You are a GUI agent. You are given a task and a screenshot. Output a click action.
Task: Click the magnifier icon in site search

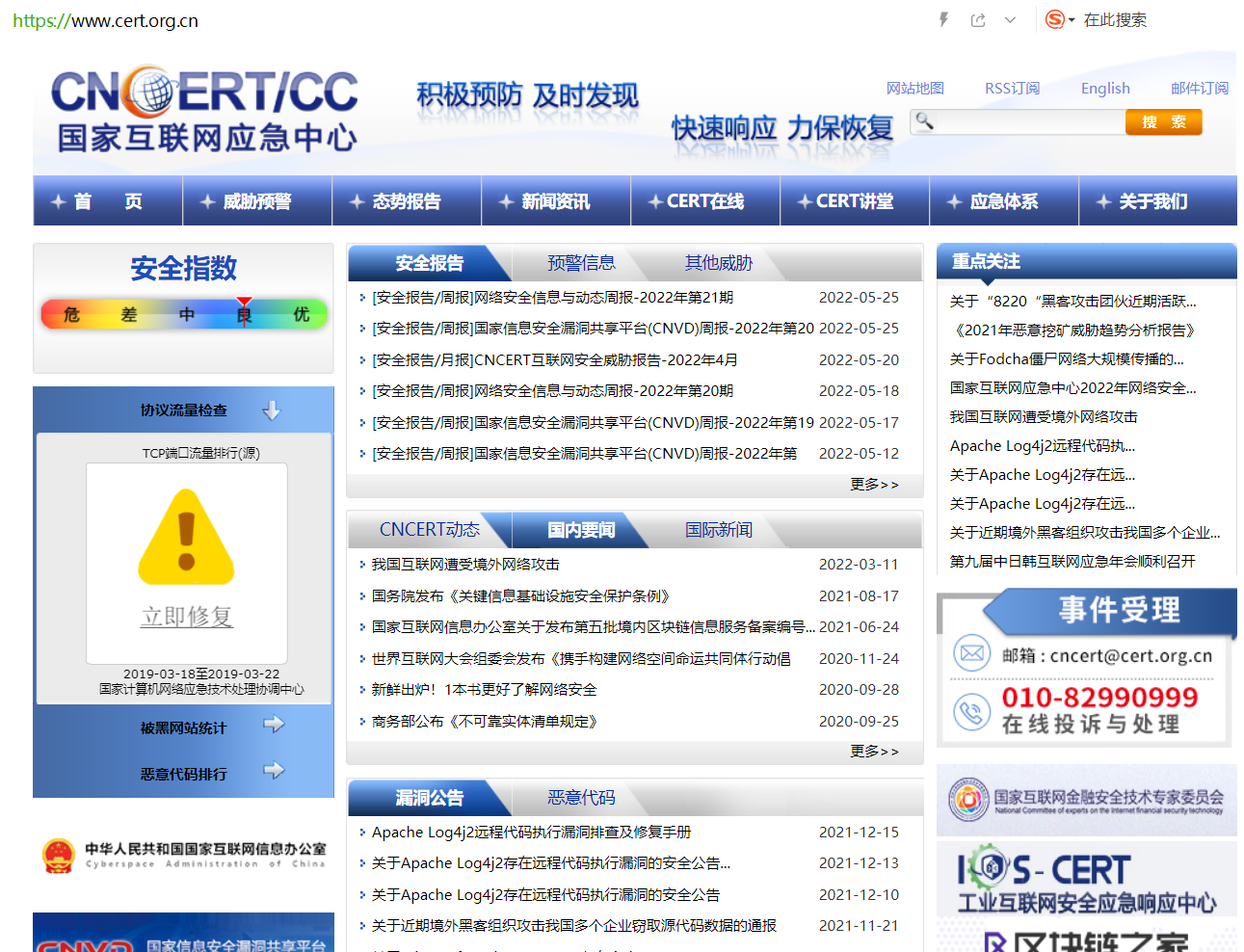coord(924,120)
